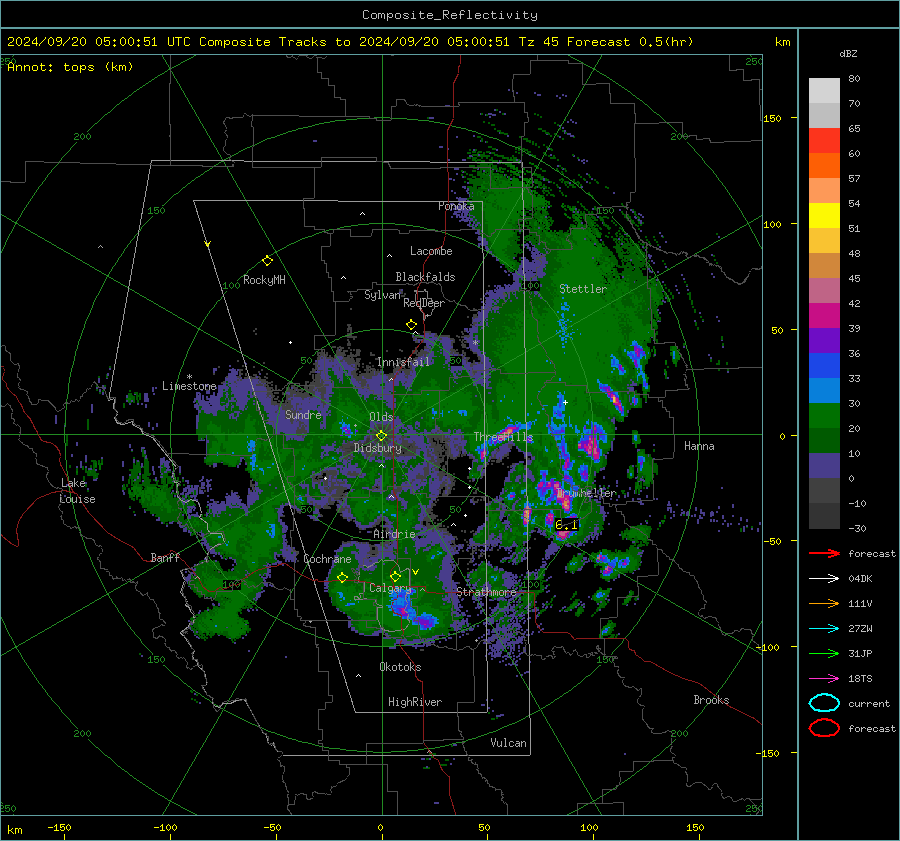Click the Hanna label
This screenshot has height=841, width=900.
(x=699, y=446)
